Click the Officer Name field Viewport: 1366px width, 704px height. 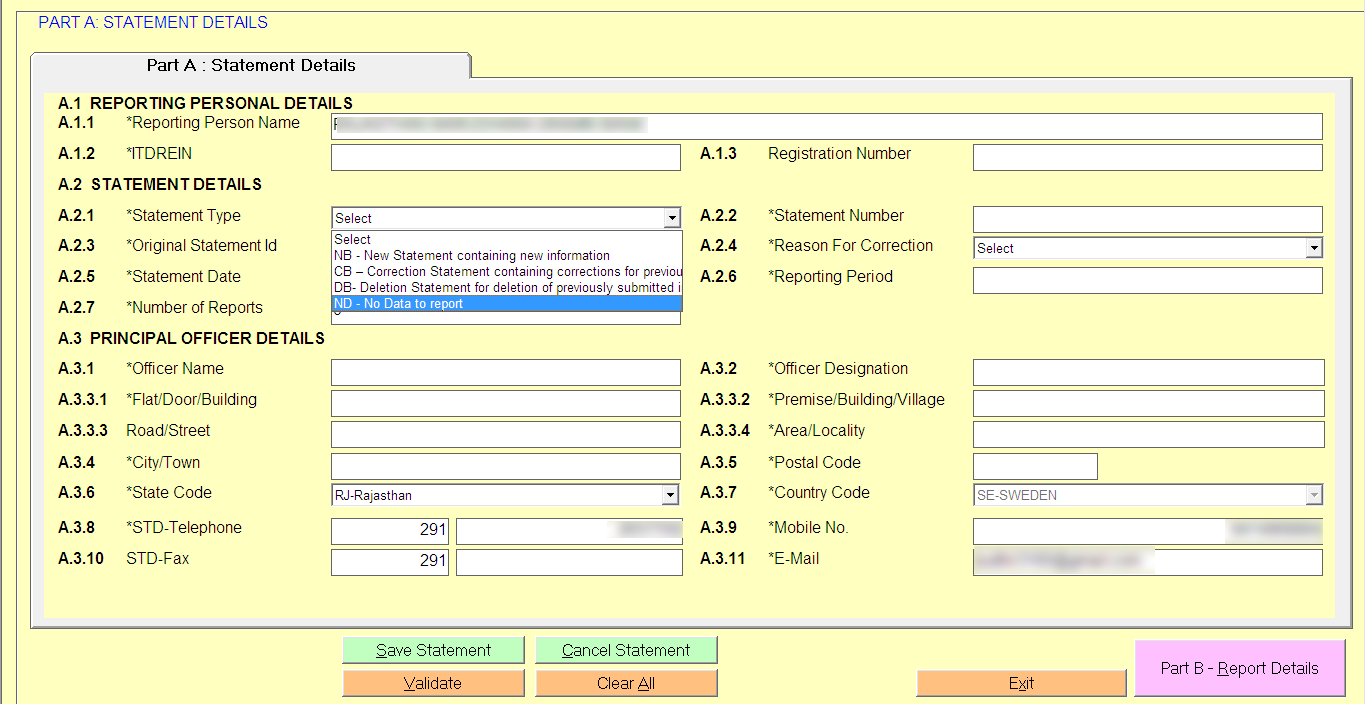pos(505,372)
